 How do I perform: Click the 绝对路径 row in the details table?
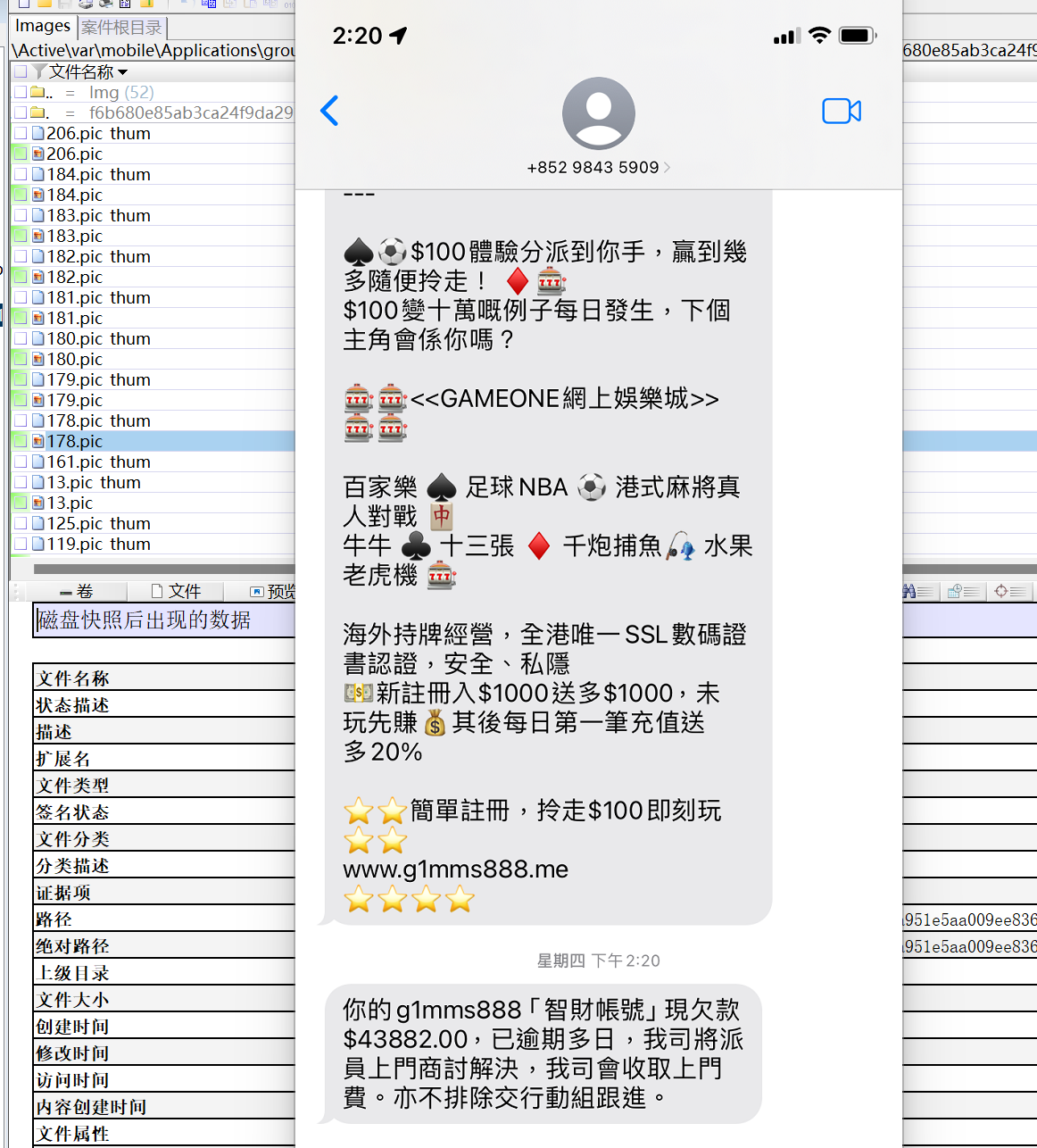[x=164, y=945]
